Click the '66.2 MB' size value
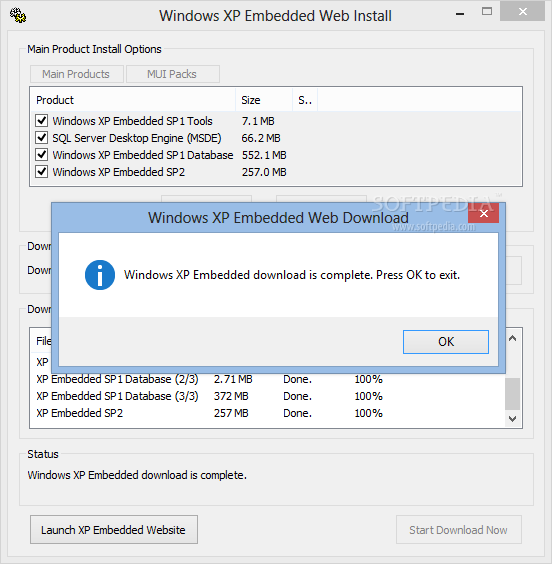This screenshot has width=552, height=564. click(261, 138)
